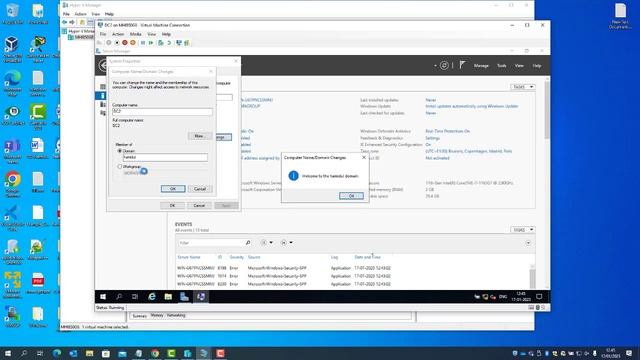Click the Enhanced Session icon in VM toolbar
This screenshot has height=360, width=640.
click(178, 42)
